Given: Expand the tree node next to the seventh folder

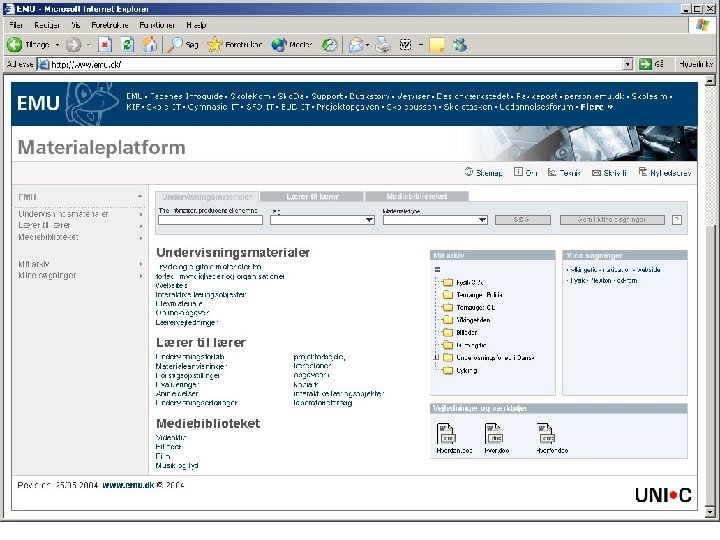Looking at the screenshot, I should [436, 357].
